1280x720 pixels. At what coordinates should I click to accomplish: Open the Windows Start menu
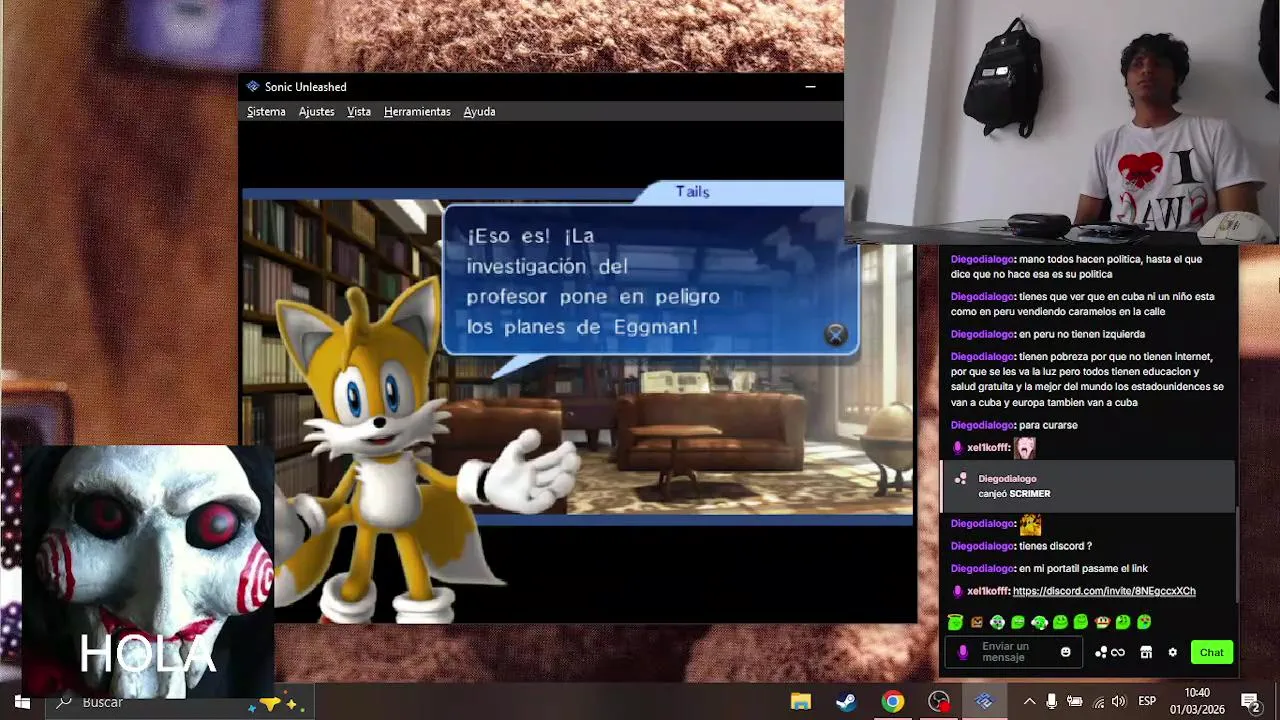(21, 702)
